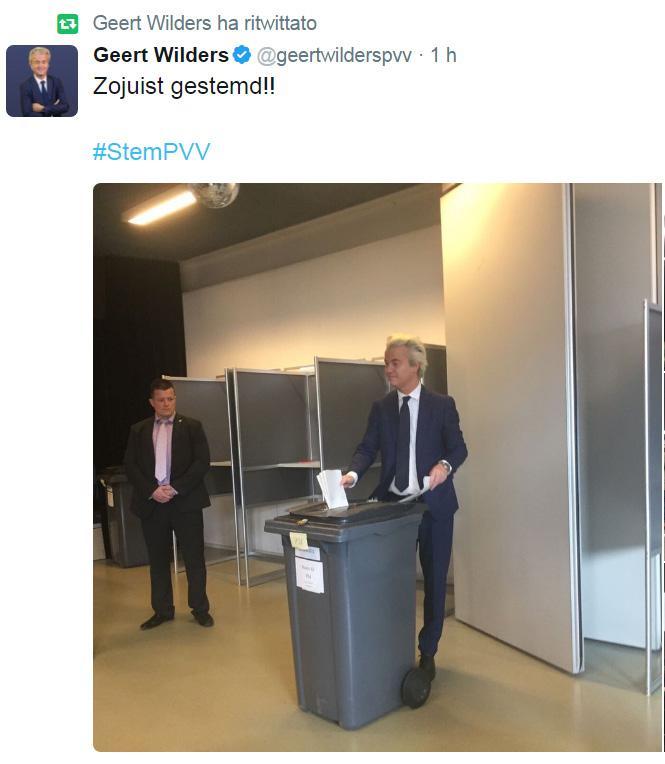665x764 pixels.
Task: Click the ceiling light in the photo
Action: tap(160, 208)
